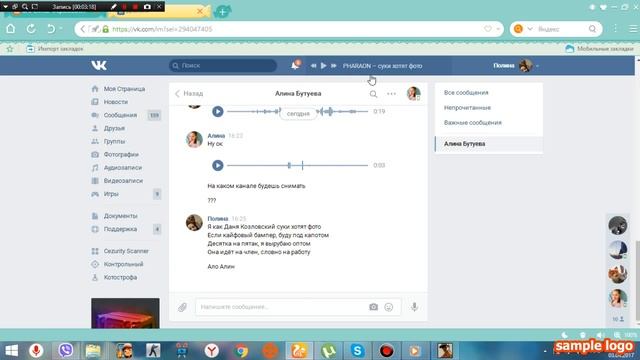Open Windows Start menu
The width and height of the screenshot is (640, 360).
[x=11, y=351]
